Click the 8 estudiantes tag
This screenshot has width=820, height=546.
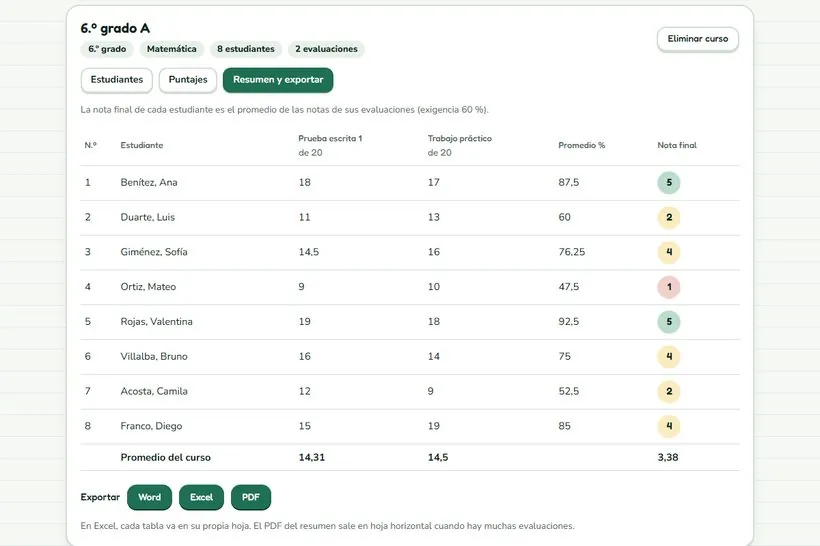click(x=246, y=49)
